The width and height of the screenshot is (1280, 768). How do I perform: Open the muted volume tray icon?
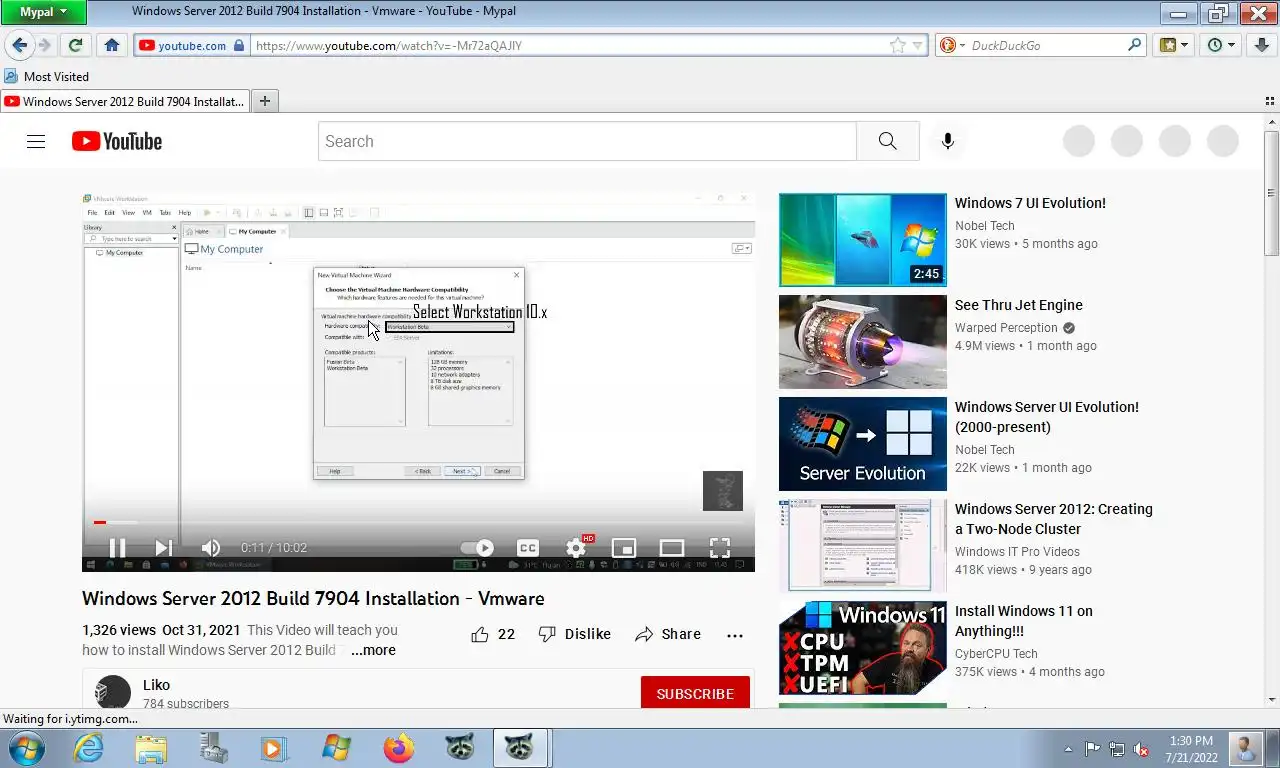point(1141,748)
